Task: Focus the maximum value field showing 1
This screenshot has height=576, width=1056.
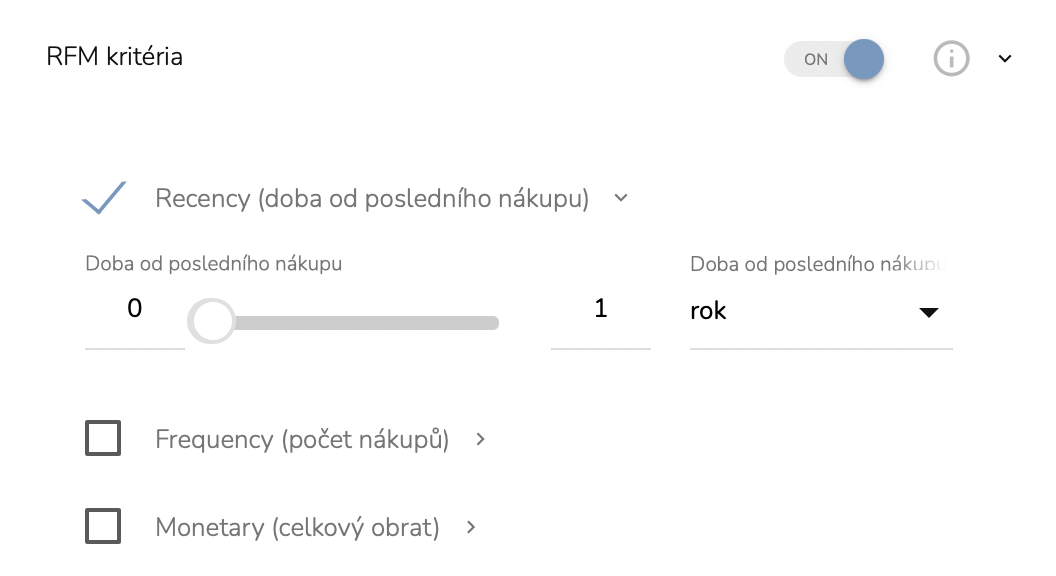Action: 600,309
